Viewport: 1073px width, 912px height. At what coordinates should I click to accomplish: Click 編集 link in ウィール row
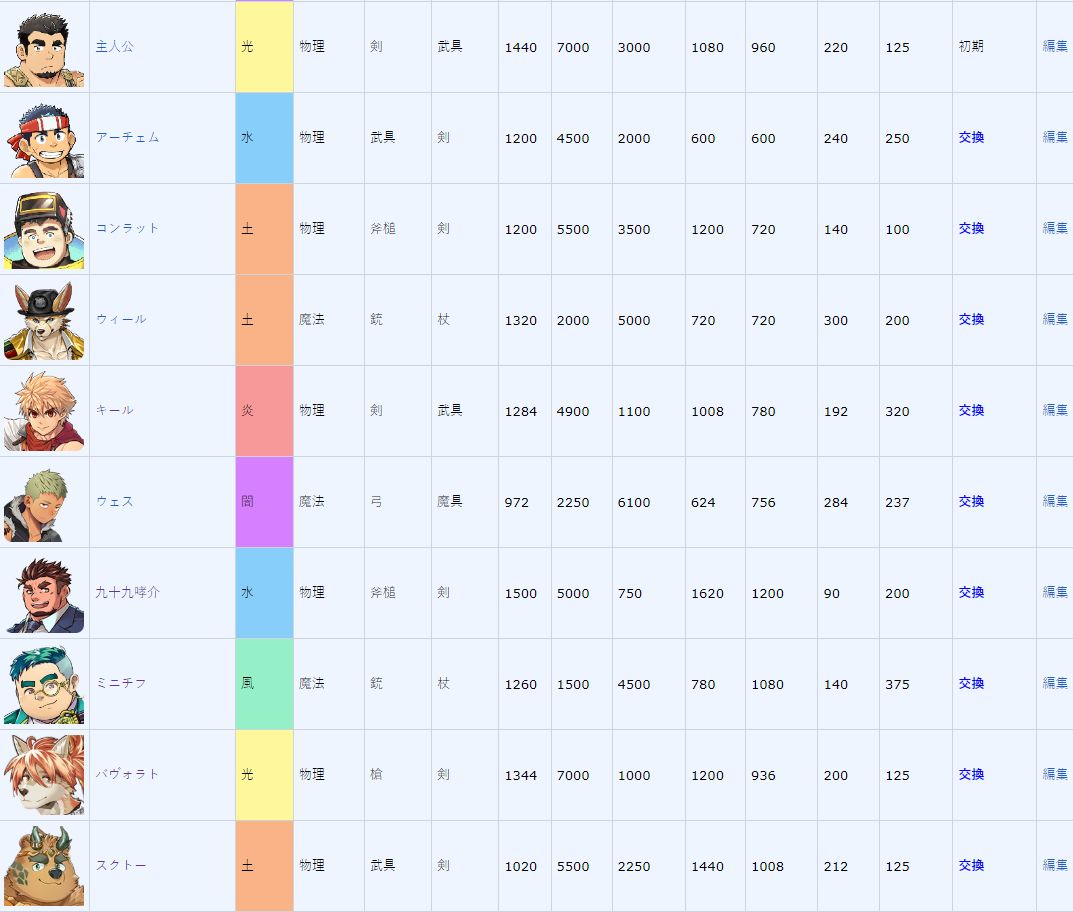(1055, 320)
